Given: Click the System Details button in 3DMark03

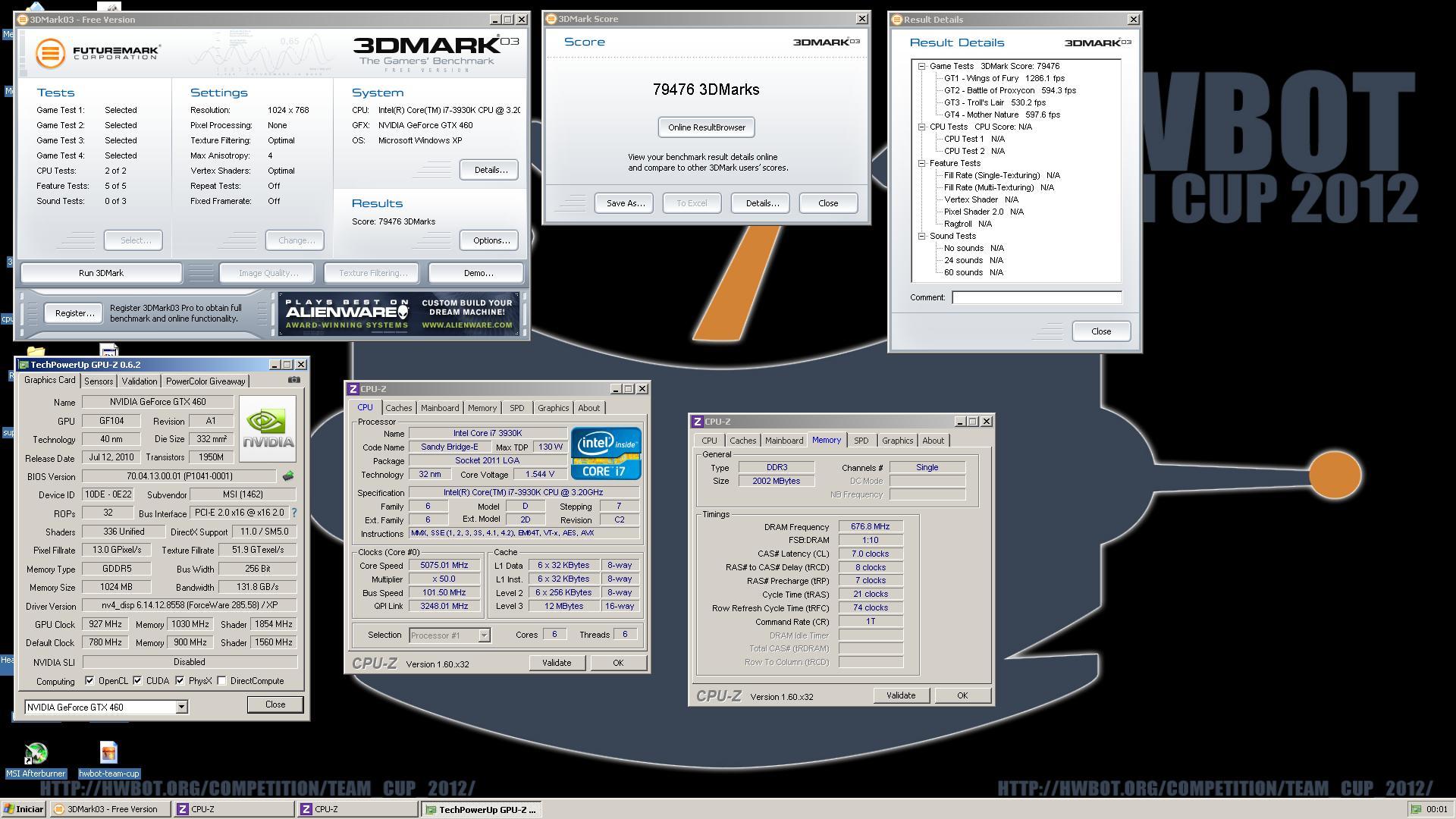Looking at the screenshot, I should click(490, 170).
